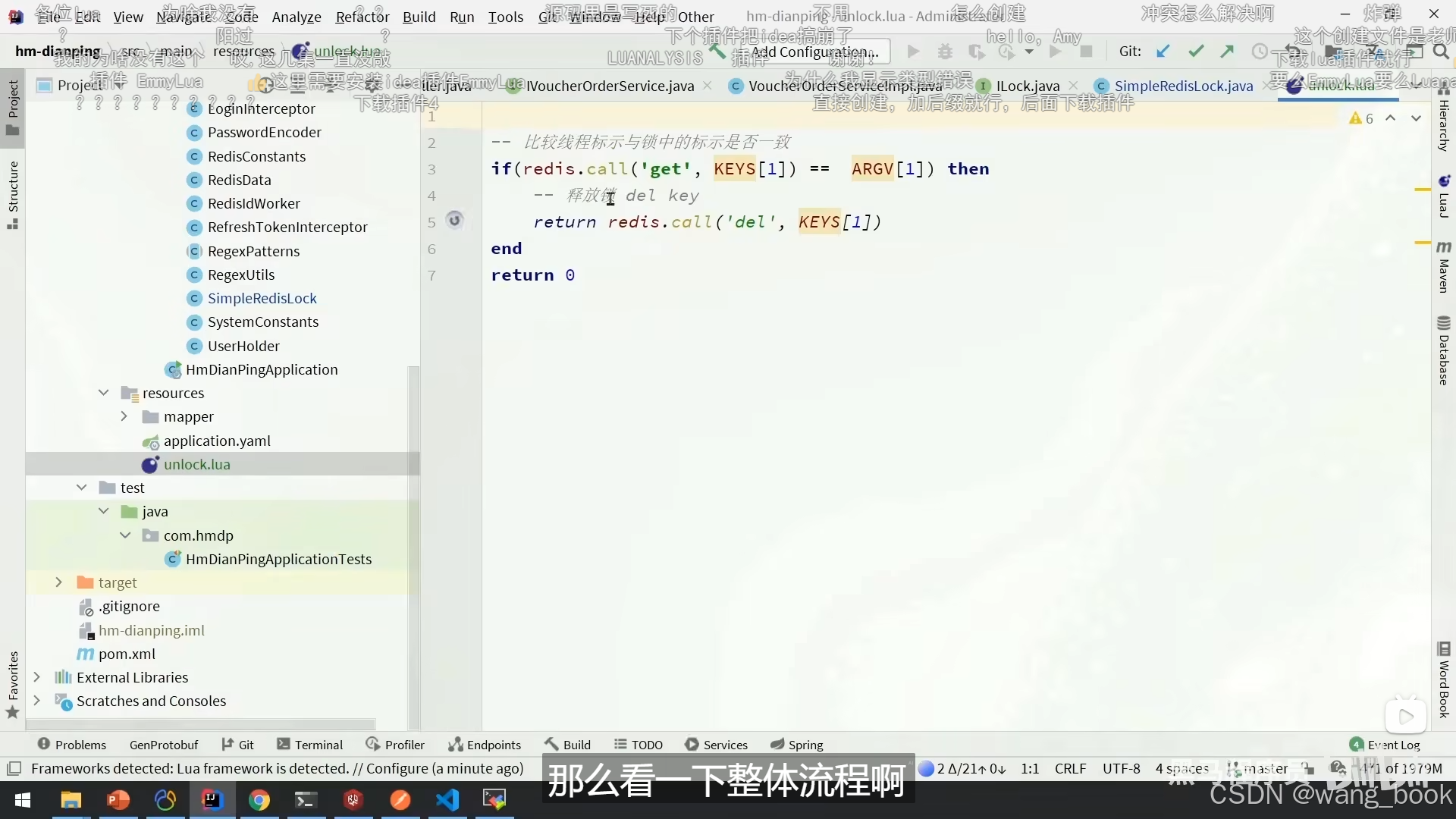Click the Git update project arrow icon
This screenshot has width=1456, height=819.
point(1163,52)
